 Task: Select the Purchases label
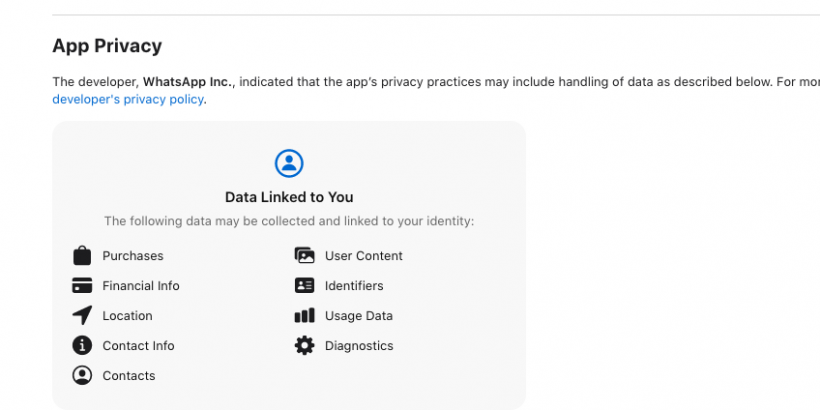pyautogui.click(x=133, y=256)
